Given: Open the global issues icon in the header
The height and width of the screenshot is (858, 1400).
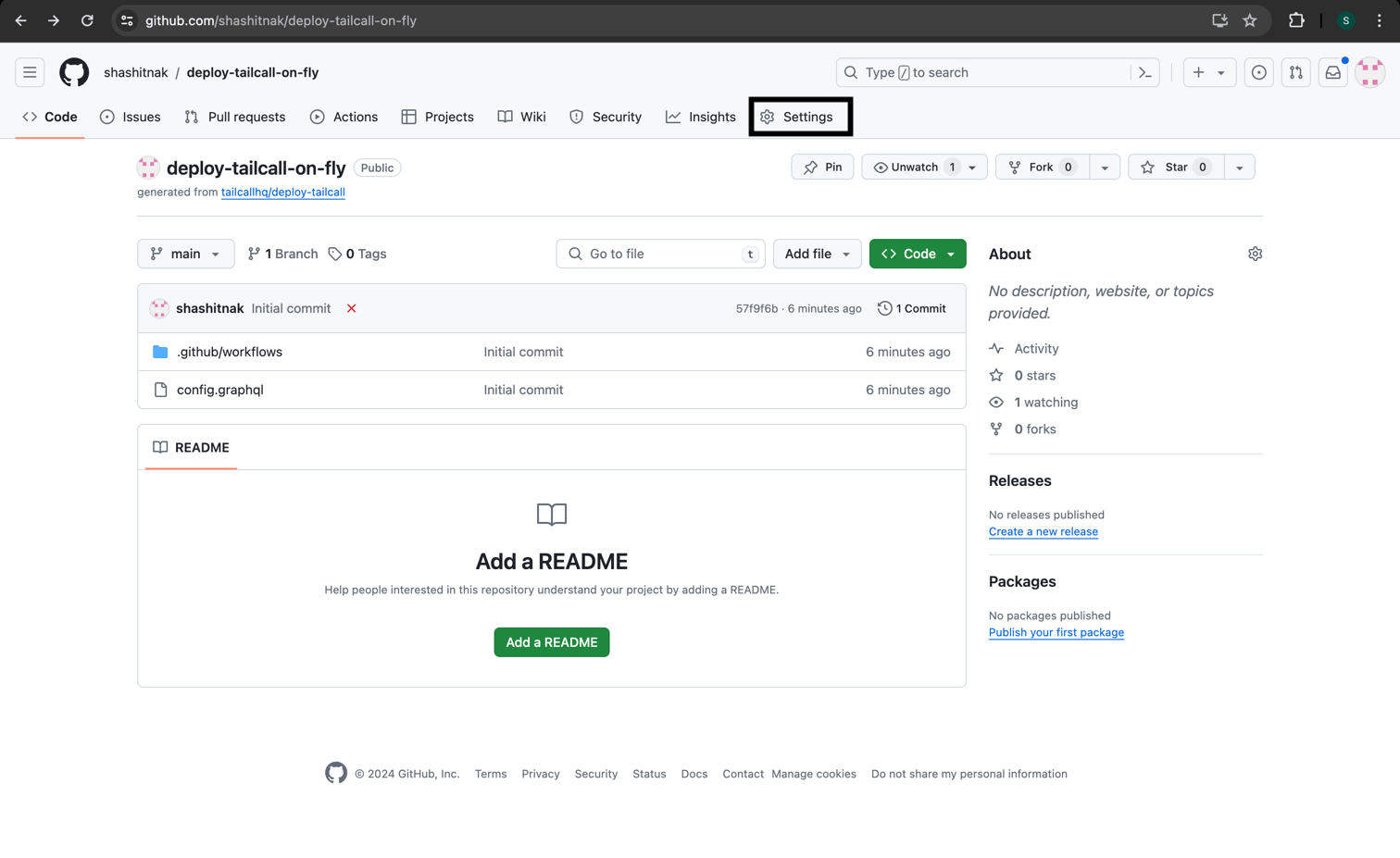Looking at the screenshot, I should [x=1258, y=72].
